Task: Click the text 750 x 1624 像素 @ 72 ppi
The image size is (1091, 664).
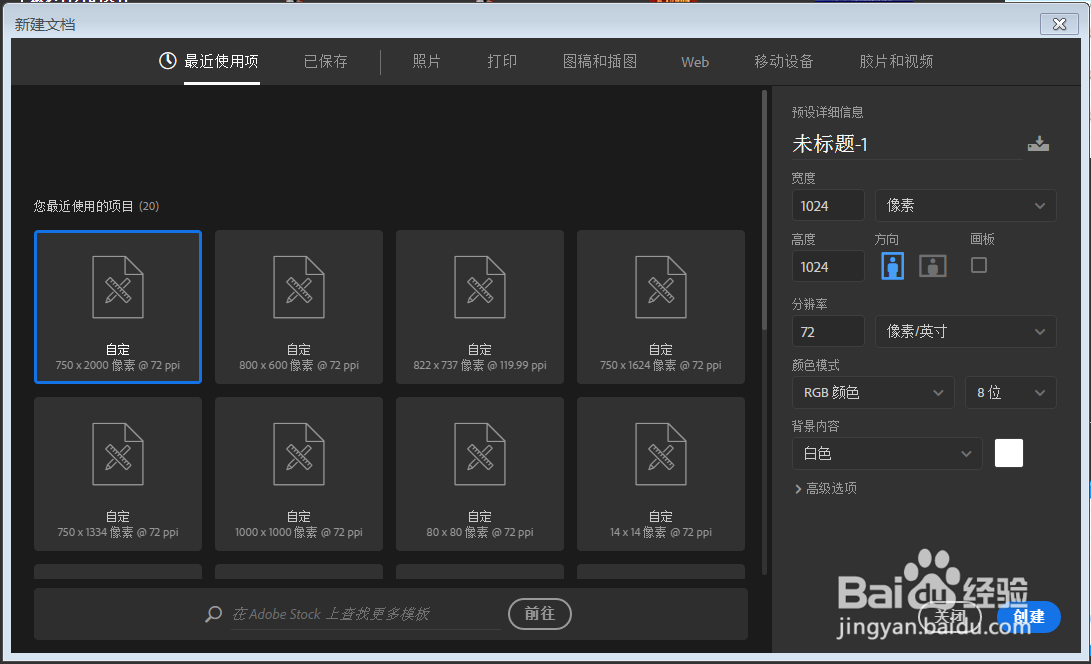Action: [660, 365]
